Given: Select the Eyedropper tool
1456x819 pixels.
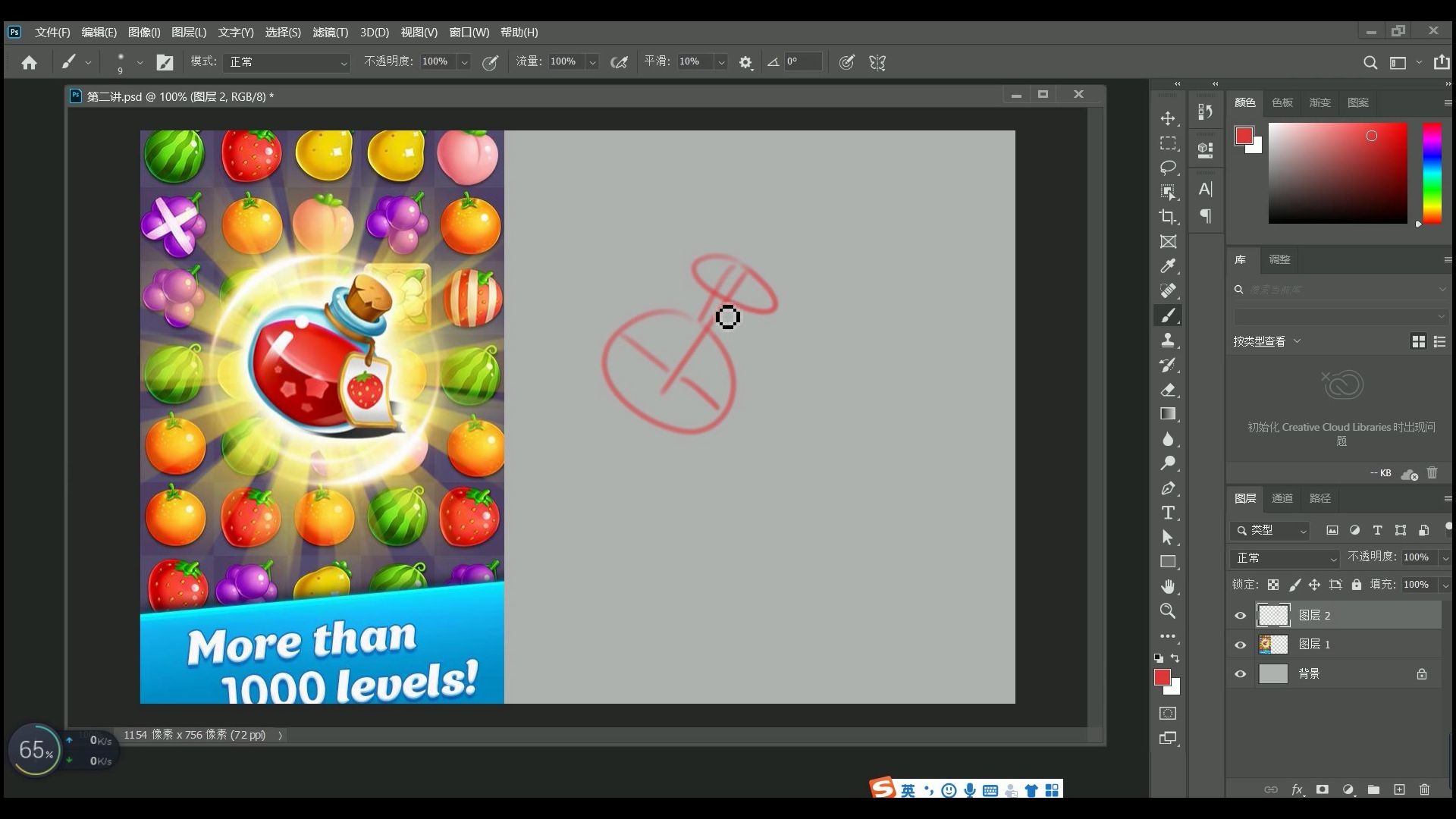Looking at the screenshot, I should pos(1168,266).
